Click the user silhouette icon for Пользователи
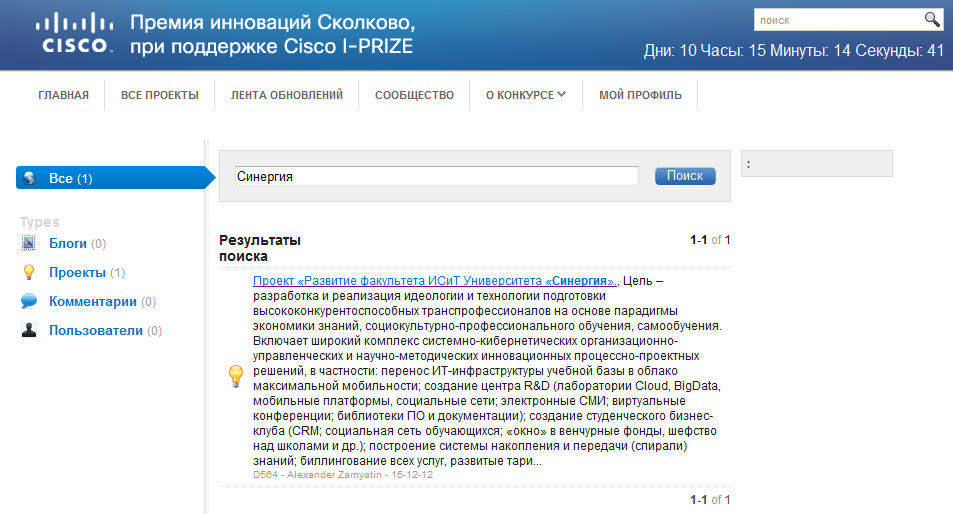Screen dimensions: 953x514 coord(29,330)
